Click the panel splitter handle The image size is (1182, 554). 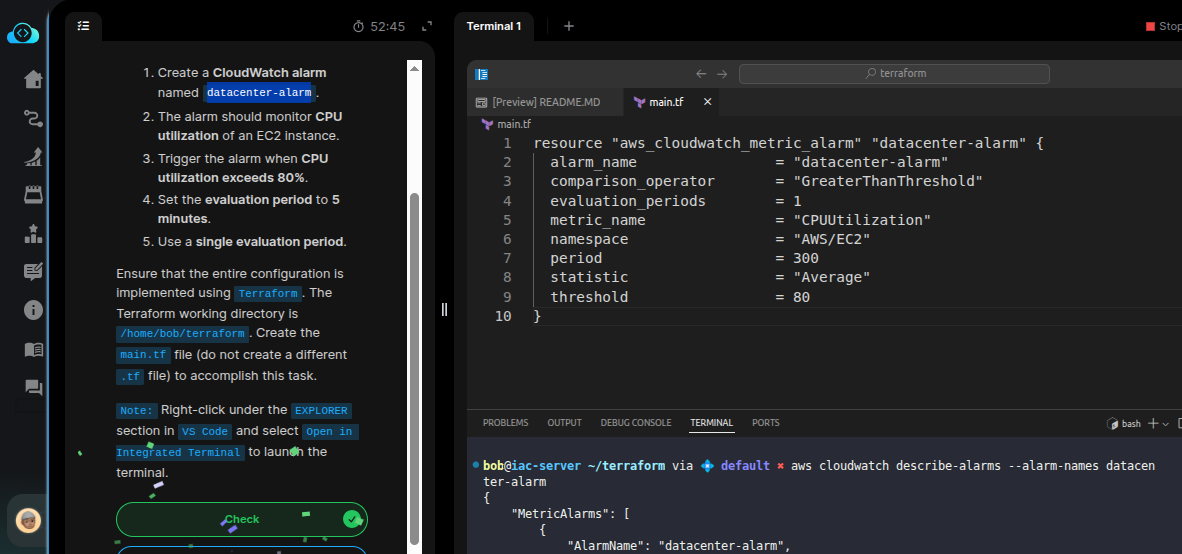(x=444, y=309)
